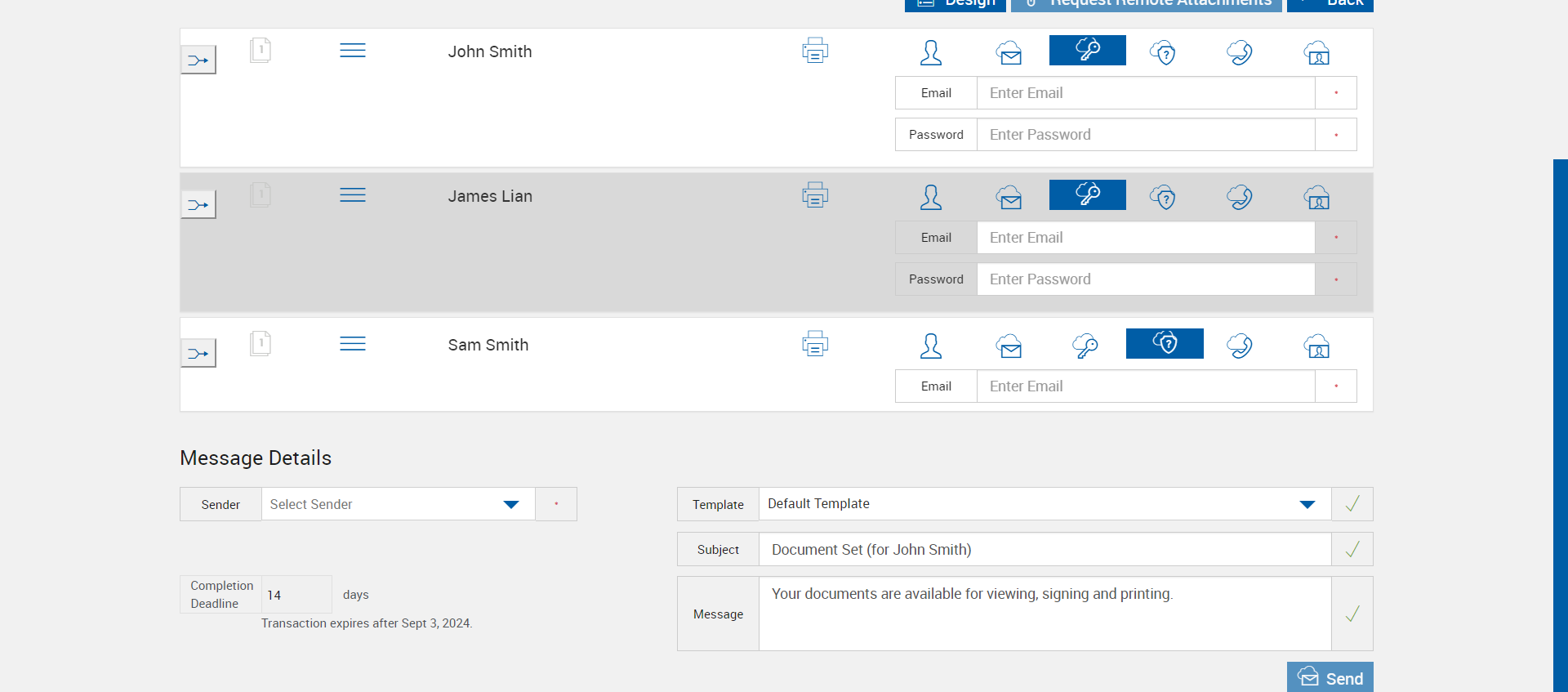Click the Email field for John Smith

[x=1146, y=93]
